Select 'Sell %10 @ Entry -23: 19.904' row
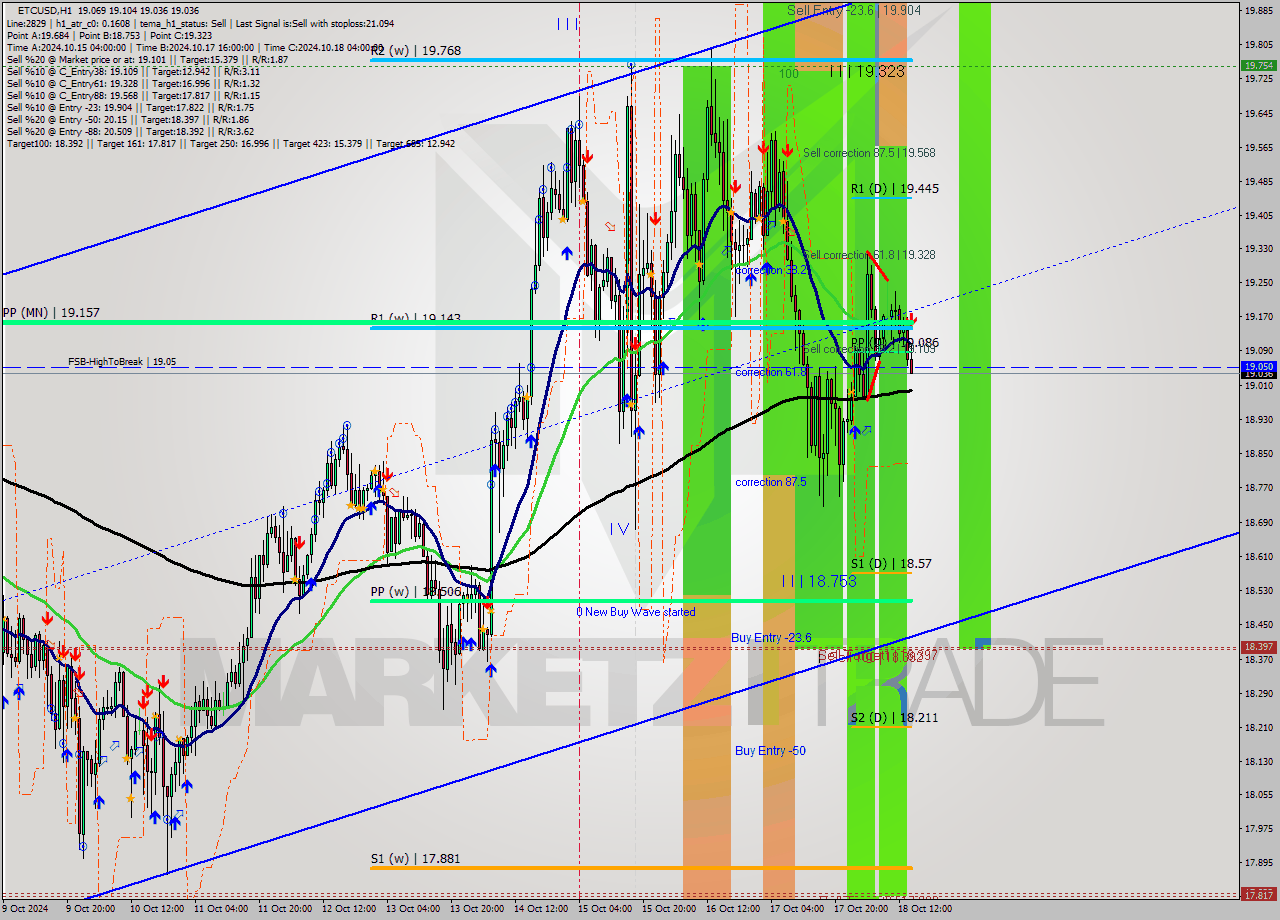1280x920 pixels. click(130, 107)
